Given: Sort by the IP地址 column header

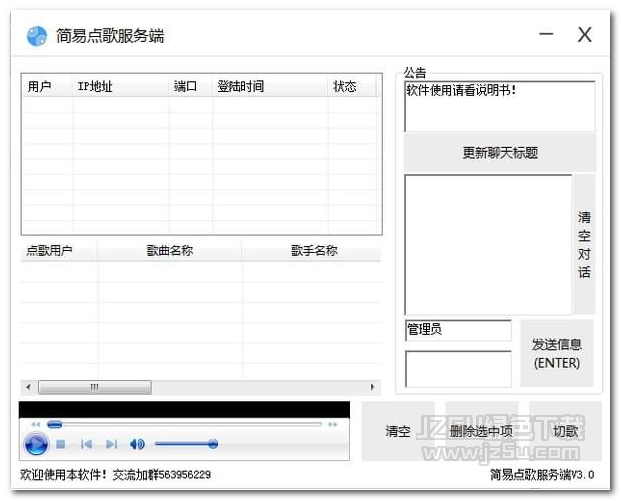Looking at the screenshot, I should tap(120, 86).
